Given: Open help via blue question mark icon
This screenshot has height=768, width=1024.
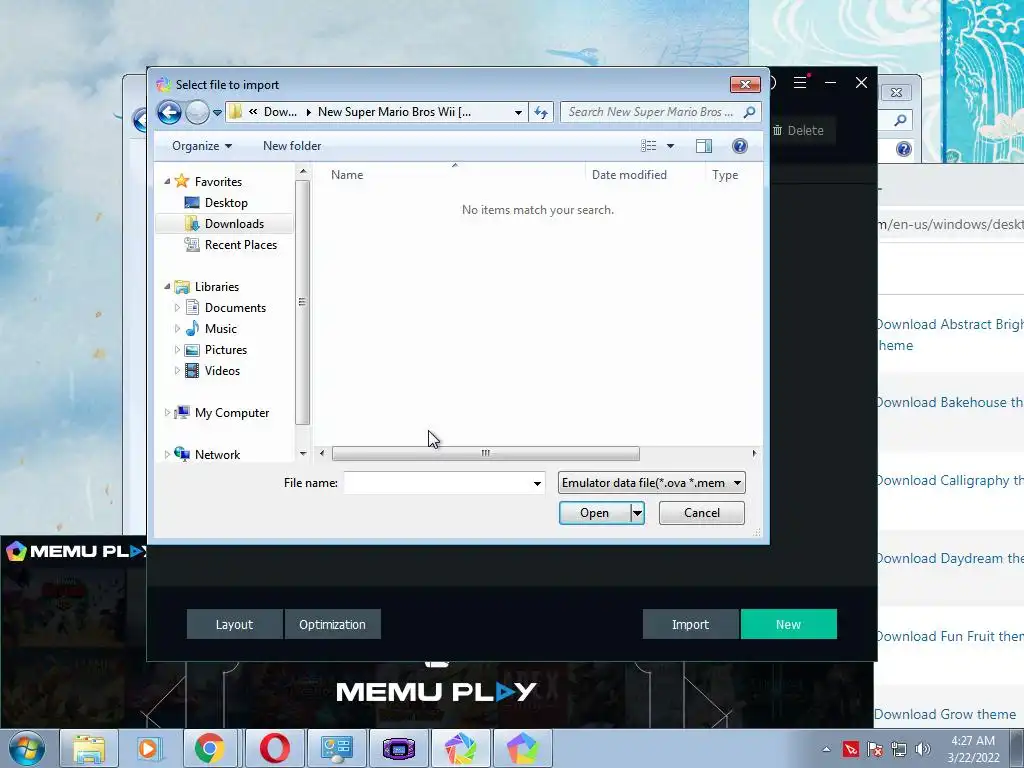Looking at the screenshot, I should point(739,146).
